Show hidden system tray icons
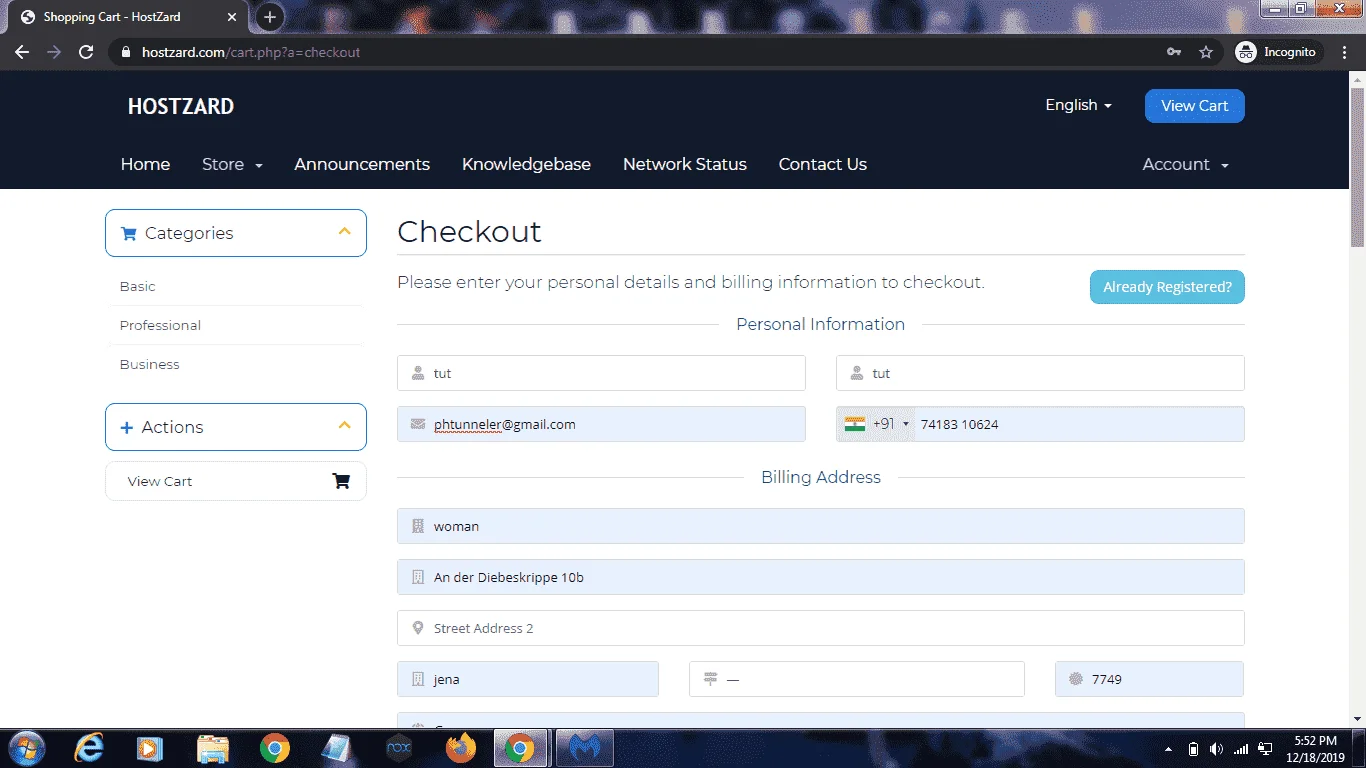This screenshot has height=768, width=1366. 1168,749
